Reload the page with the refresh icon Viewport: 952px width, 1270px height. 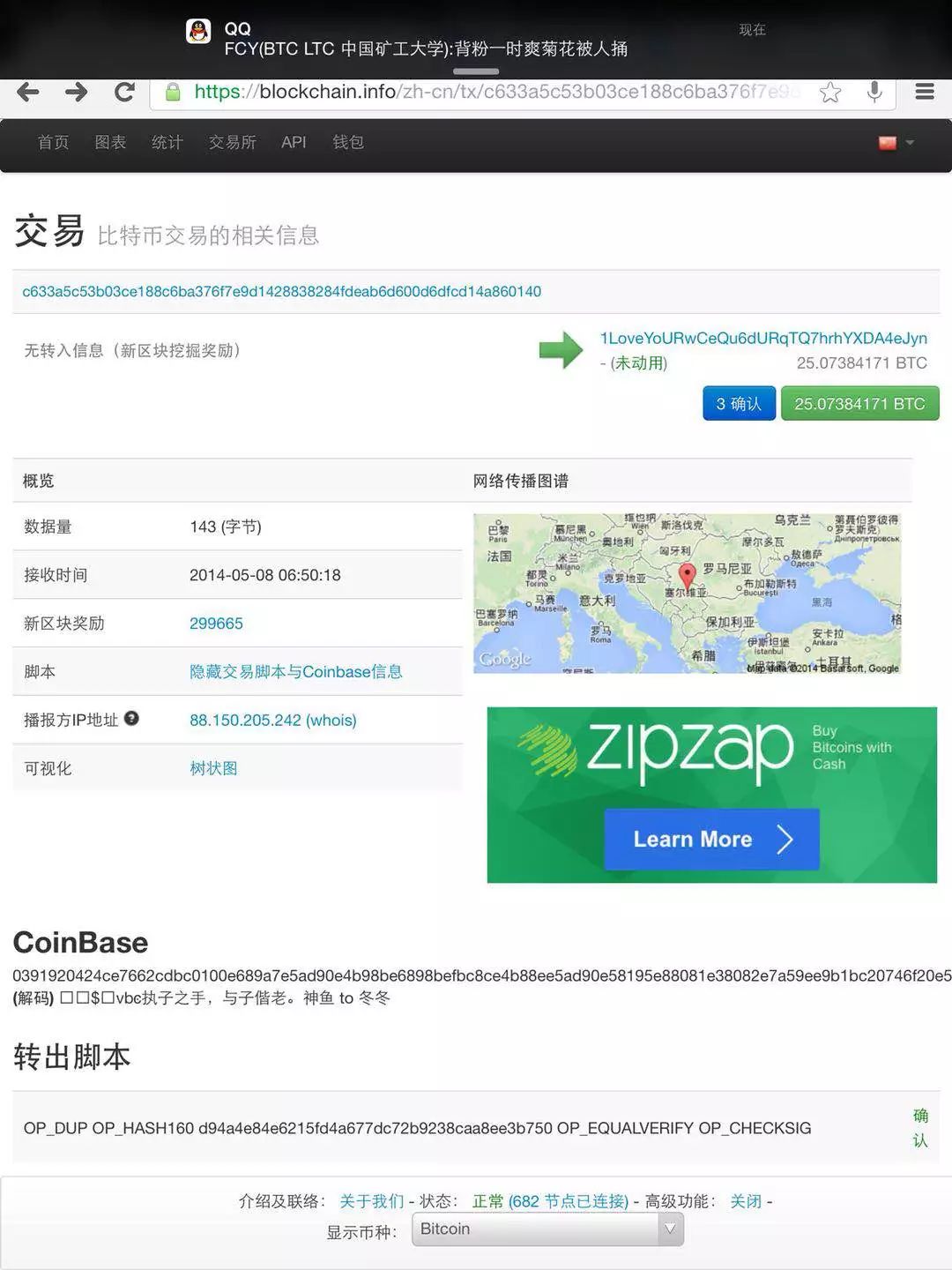124,92
